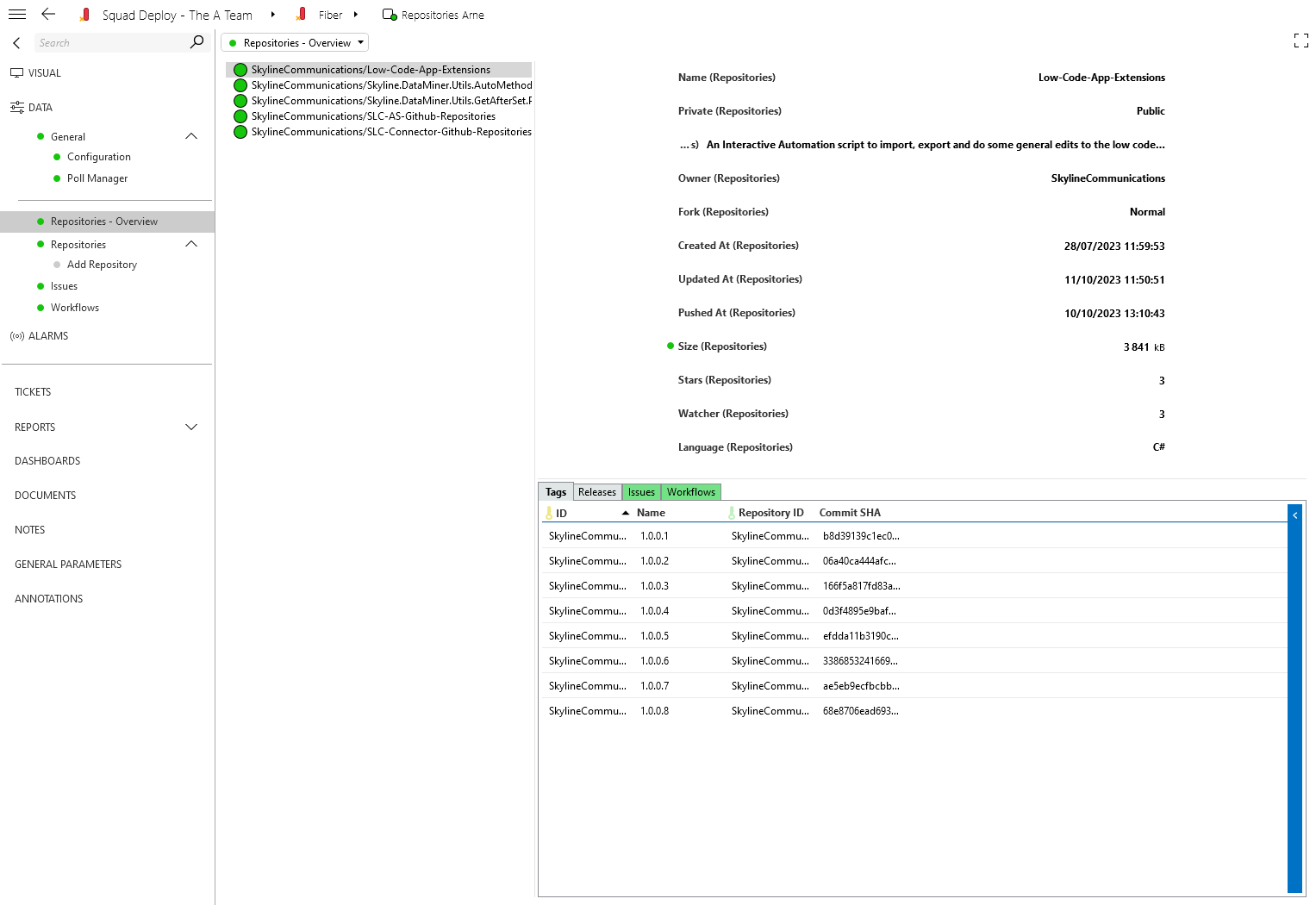Select Repositories - Overview in the tree
Image resolution: width=1316 pixels, height=905 pixels.
click(x=107, y=222)
